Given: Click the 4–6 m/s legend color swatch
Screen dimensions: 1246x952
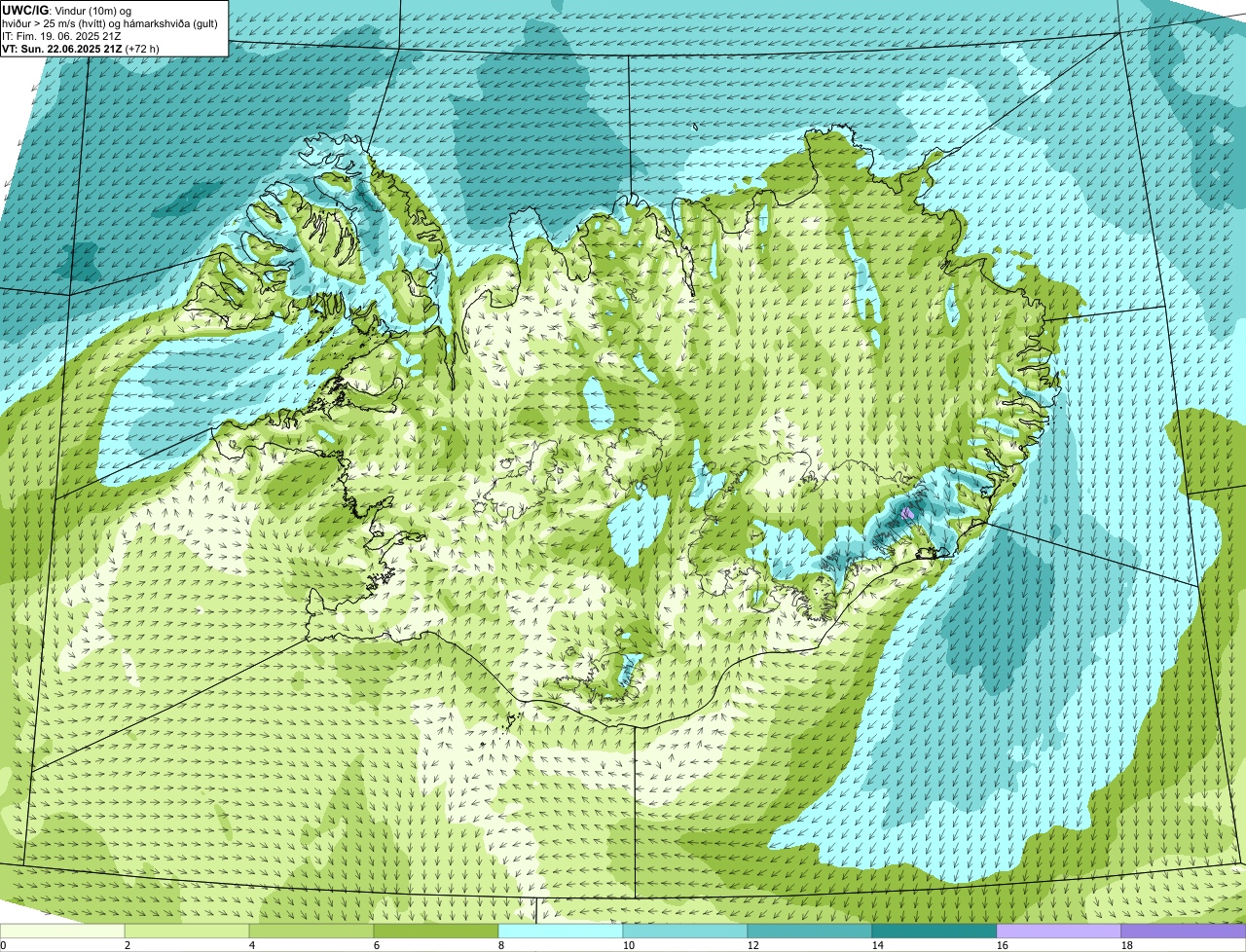Looking at the screenshot, I should coord(311,932).
